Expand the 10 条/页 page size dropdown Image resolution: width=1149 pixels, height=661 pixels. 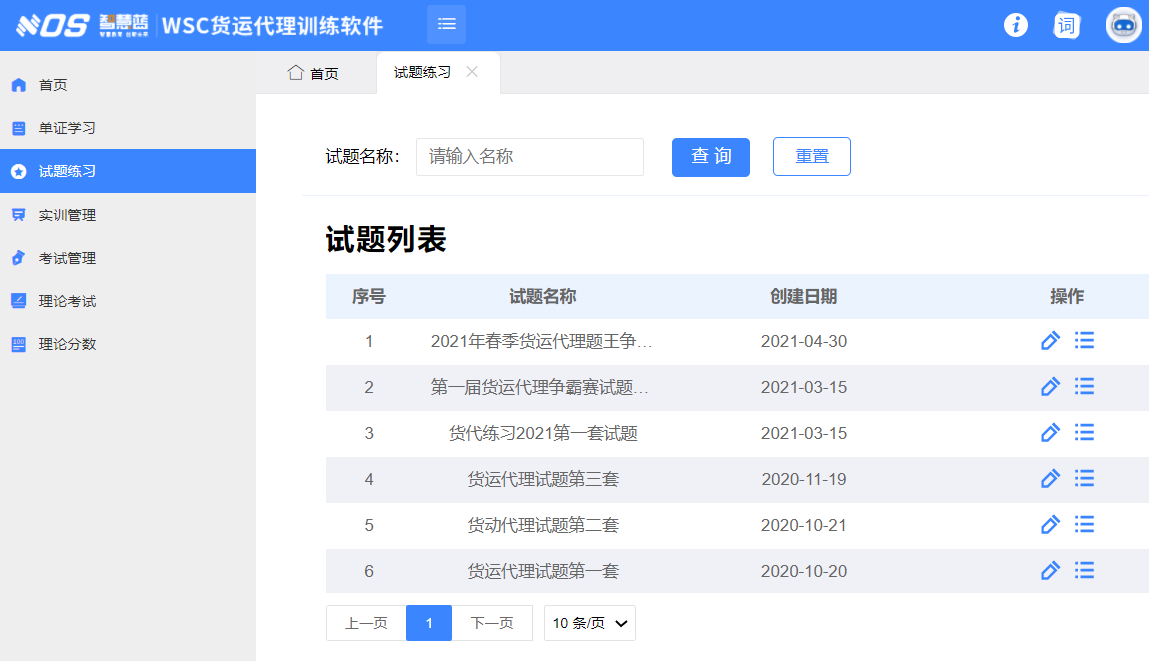coord(590,623)
